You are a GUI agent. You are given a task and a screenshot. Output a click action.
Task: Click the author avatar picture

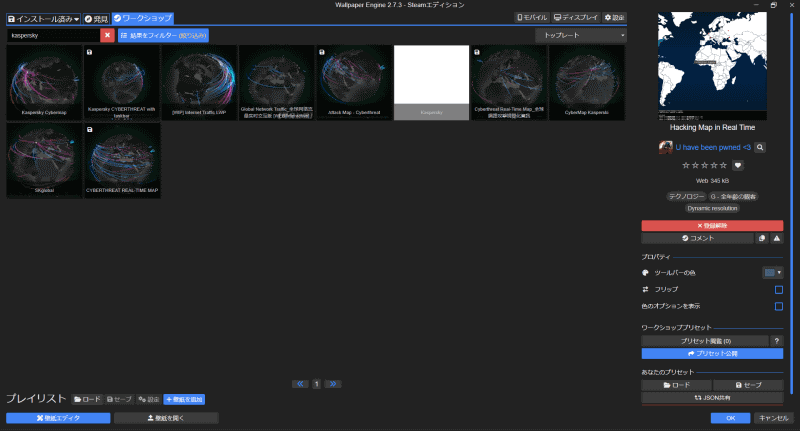click(665, 147)
